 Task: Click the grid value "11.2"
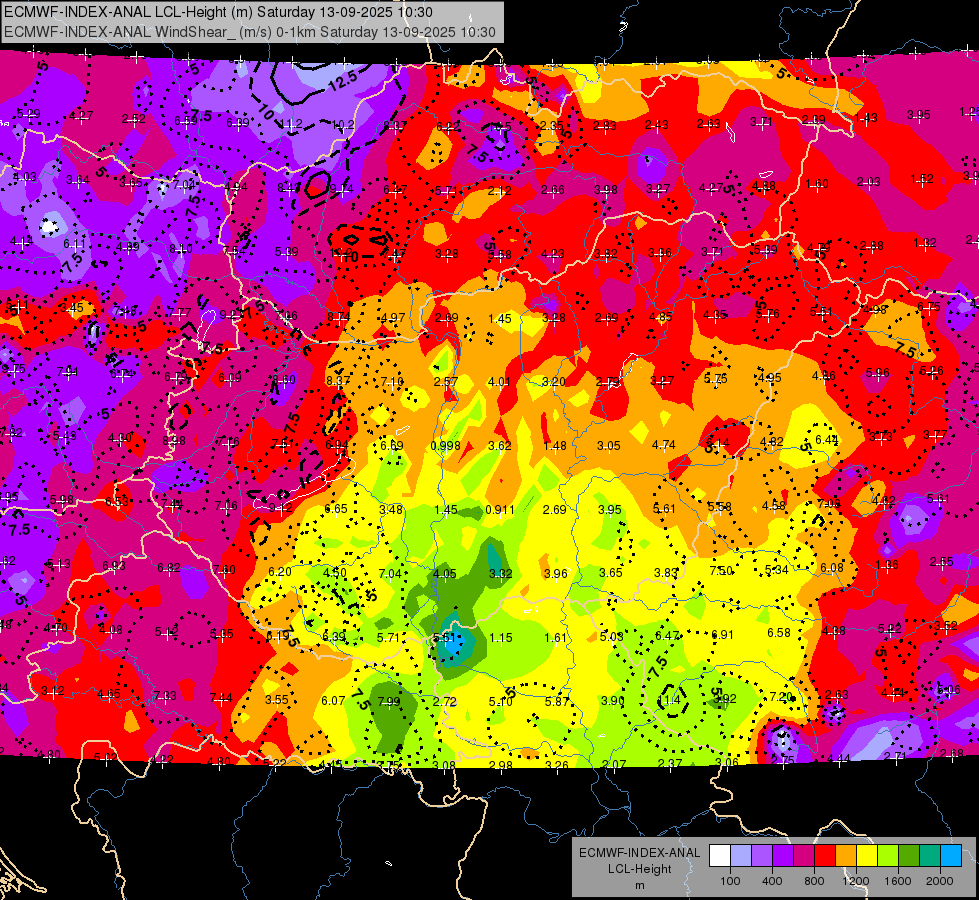(292, 124)
